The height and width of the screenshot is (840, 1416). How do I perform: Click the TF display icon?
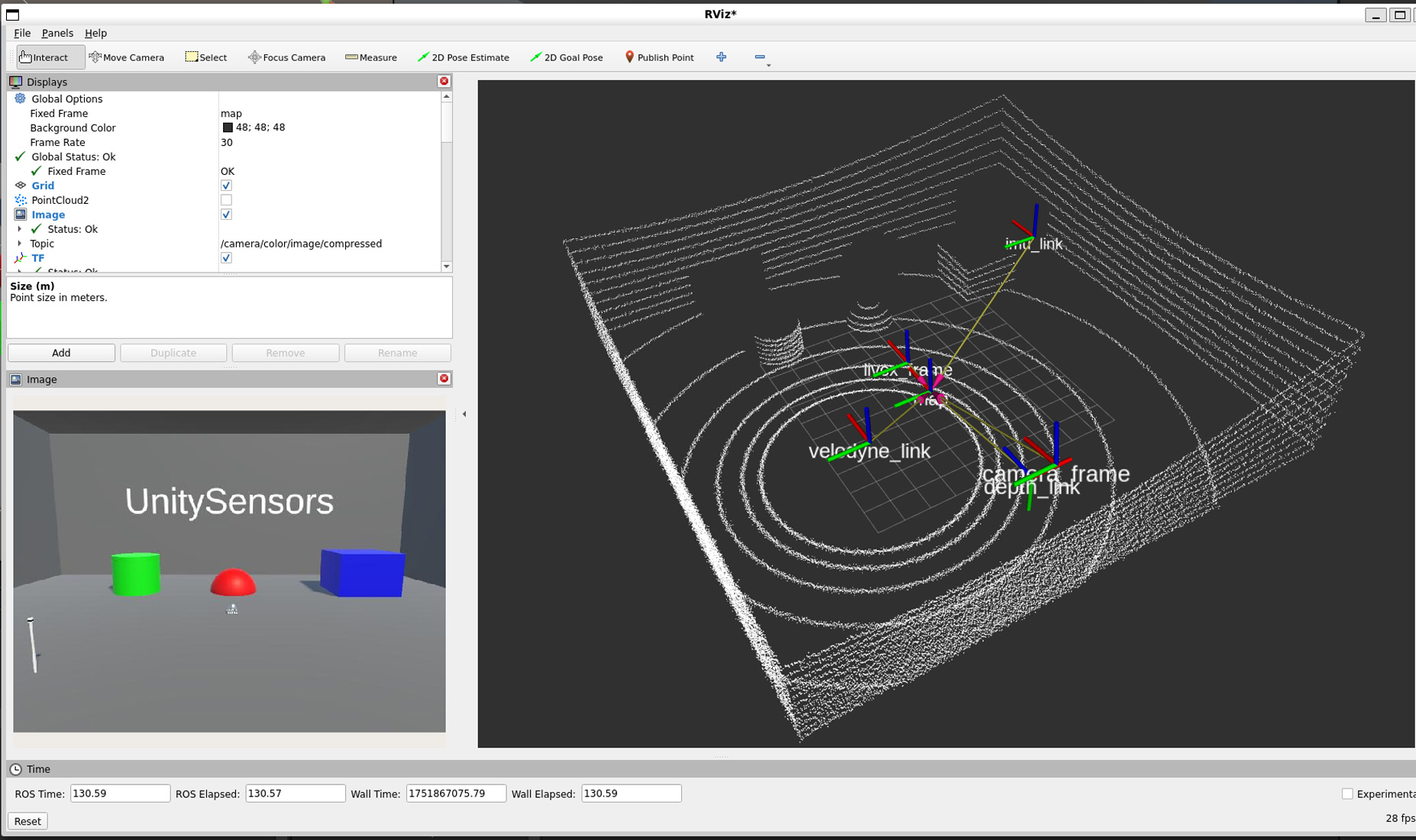click(x=20, y=258)
